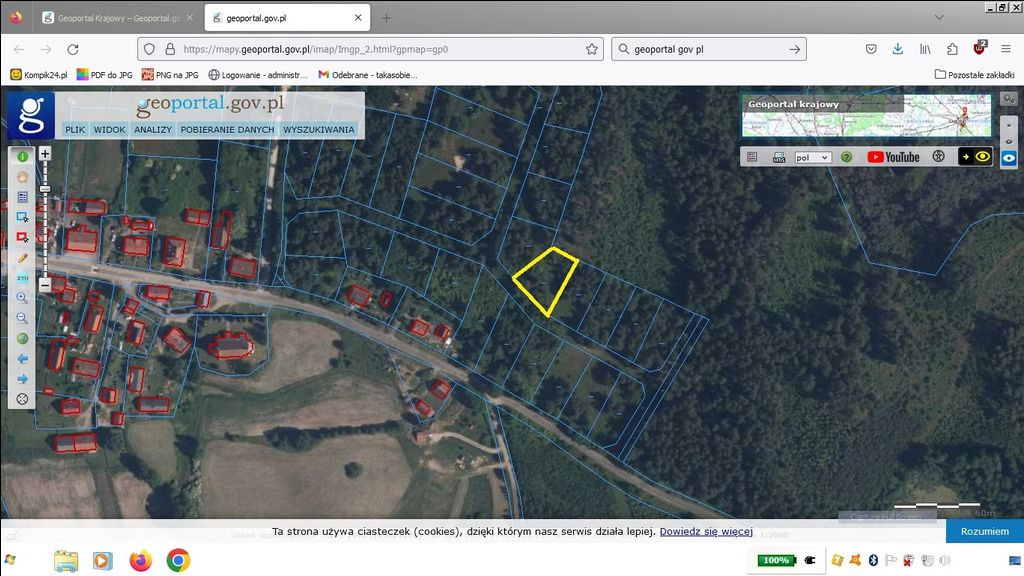Open the ANALIZY menu

point(153,129)
